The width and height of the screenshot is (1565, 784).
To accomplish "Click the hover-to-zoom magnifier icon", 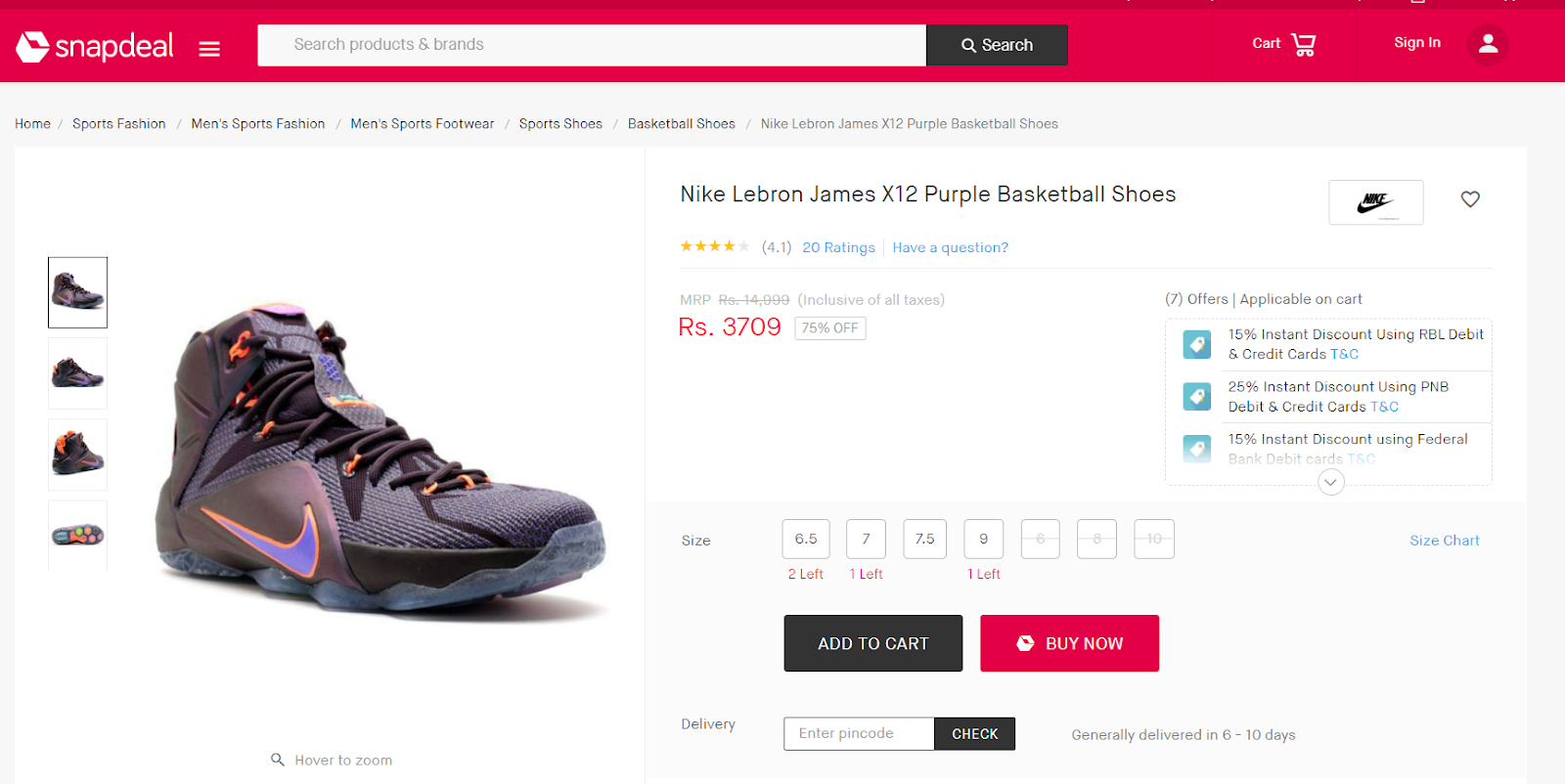I will pos(277,760).
